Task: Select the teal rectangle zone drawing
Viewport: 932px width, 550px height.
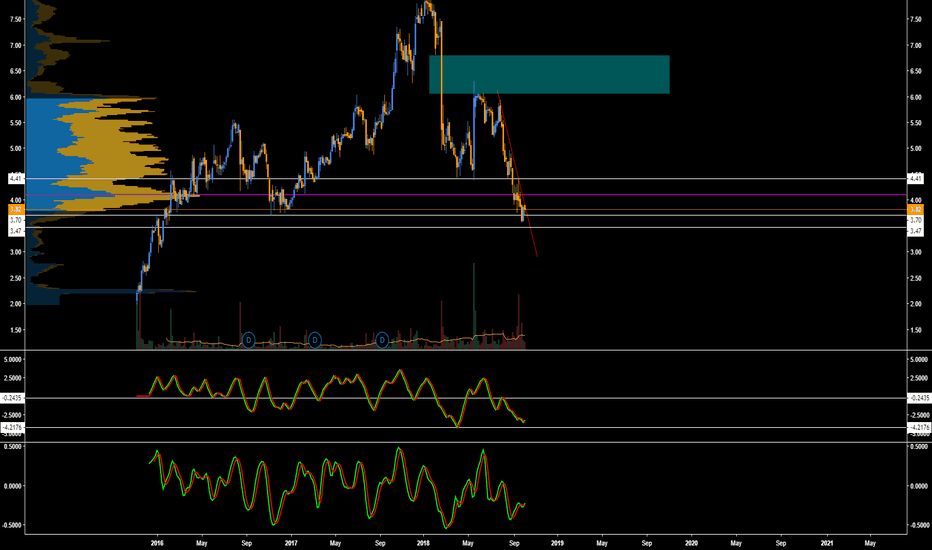Action: pos(549,74)
